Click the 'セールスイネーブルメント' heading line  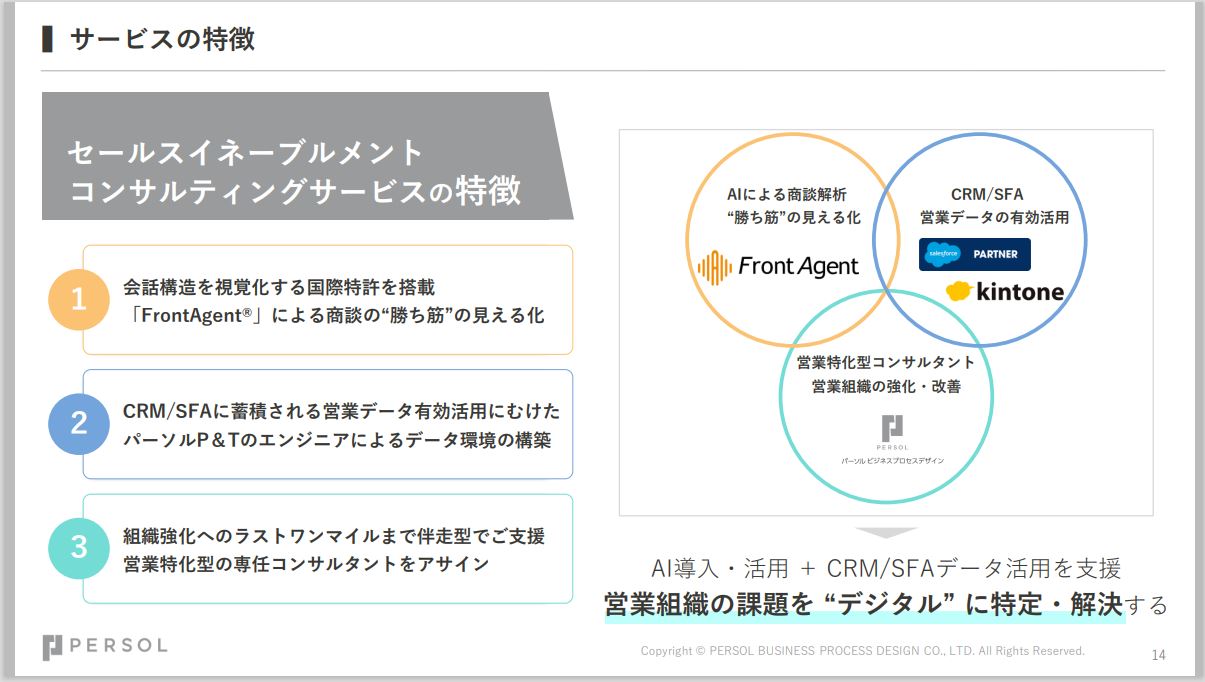tap(246, 152)
